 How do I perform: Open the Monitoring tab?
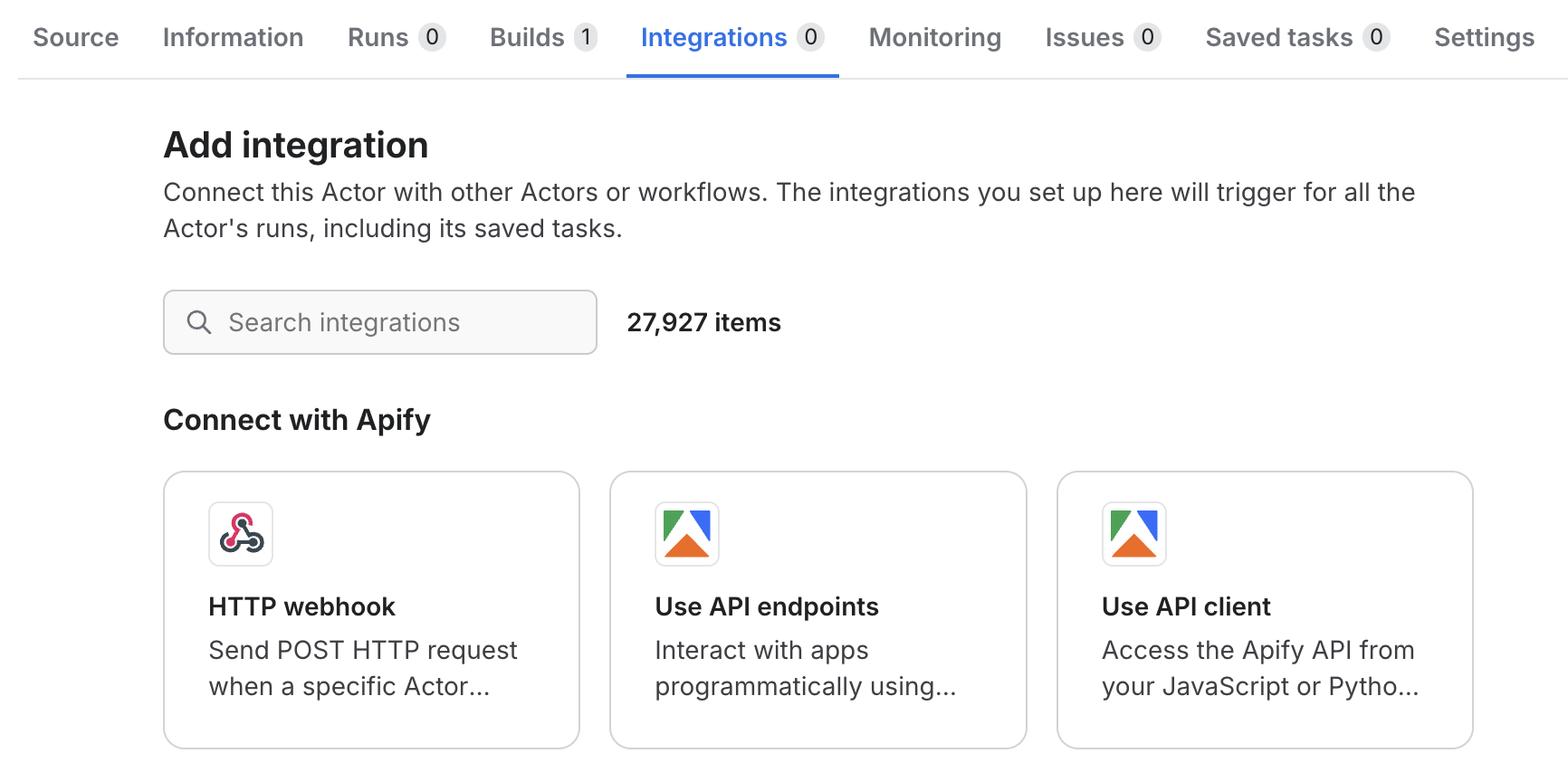(x=935, y=37)
